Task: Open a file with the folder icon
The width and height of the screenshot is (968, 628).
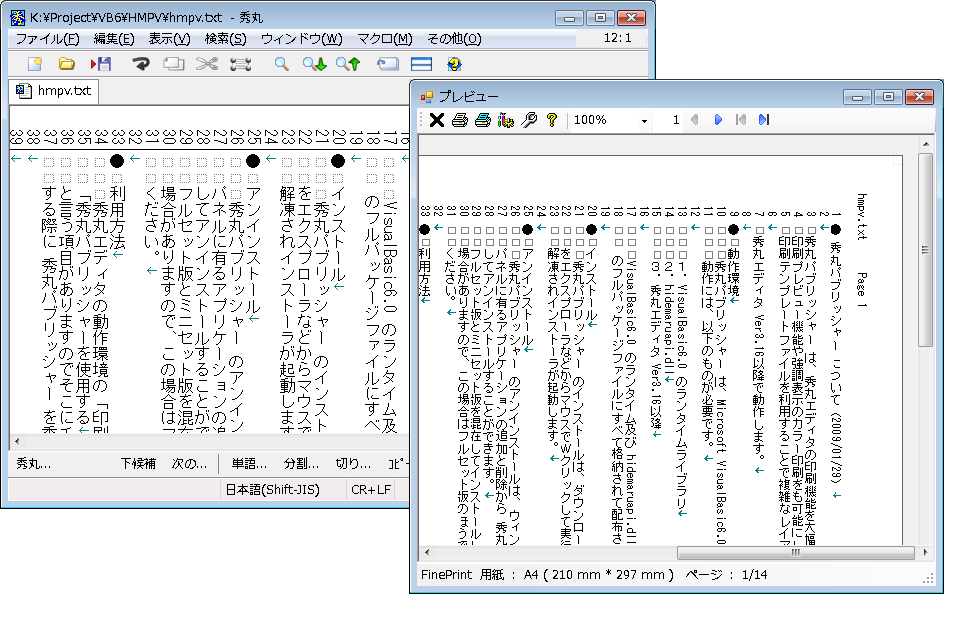Action: pyautogui.click(x=67, y=64)
